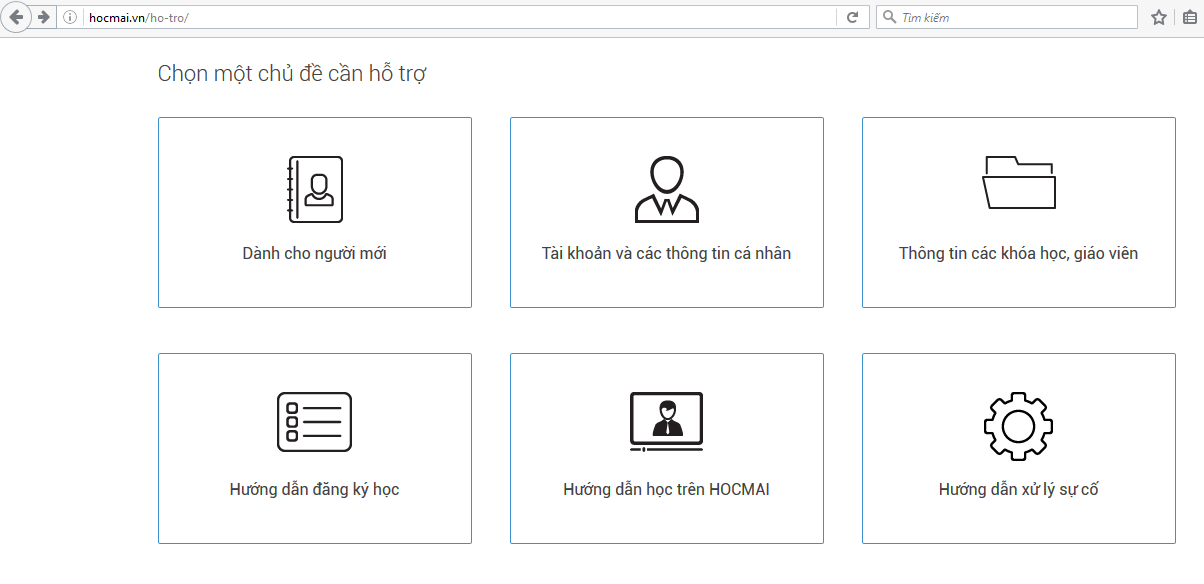Click the gear icon for troubleshooting guide
Viewport: 1204px width, 584px height.
tap(1019, 426)
